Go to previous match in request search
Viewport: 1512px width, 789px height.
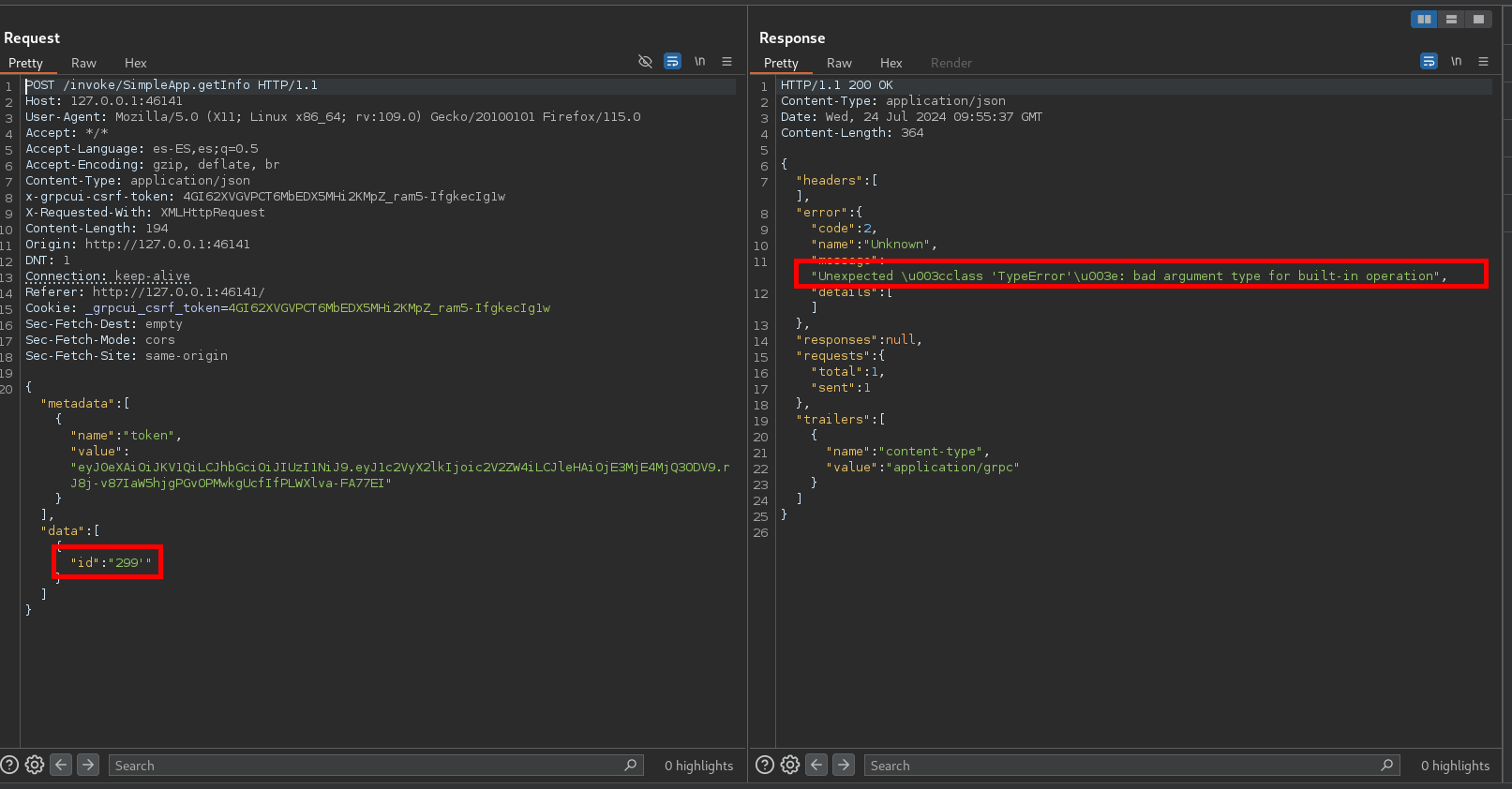(x=61, y=765)
